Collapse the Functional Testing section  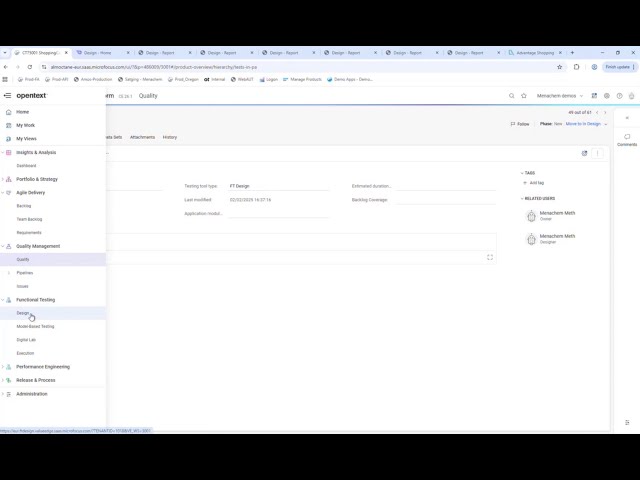pos(3,300)
